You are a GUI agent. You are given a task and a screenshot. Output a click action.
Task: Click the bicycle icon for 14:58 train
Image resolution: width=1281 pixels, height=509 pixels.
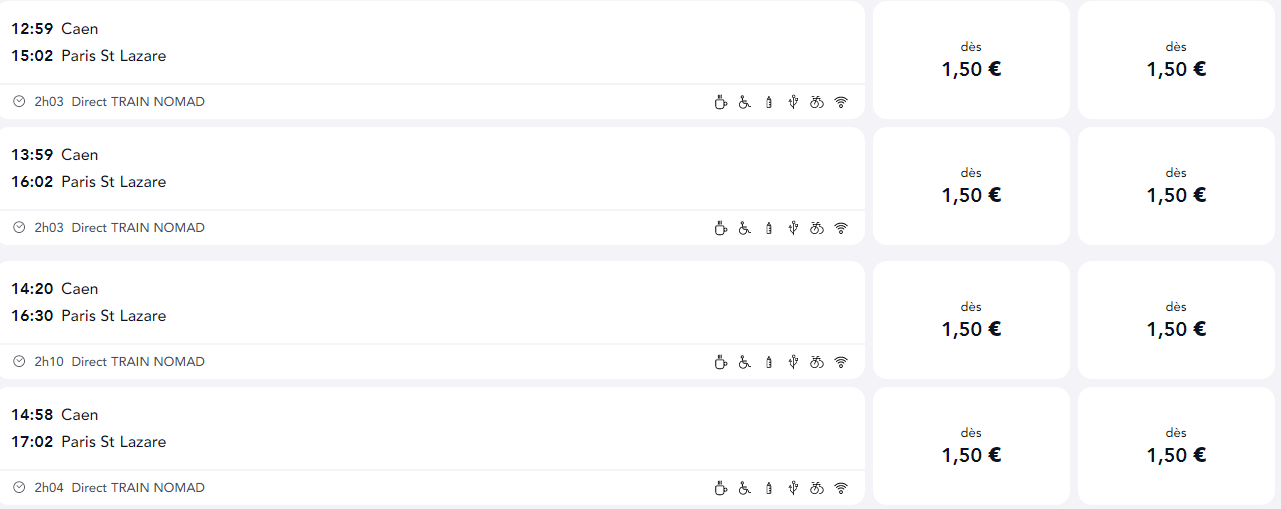coord(817,488)
